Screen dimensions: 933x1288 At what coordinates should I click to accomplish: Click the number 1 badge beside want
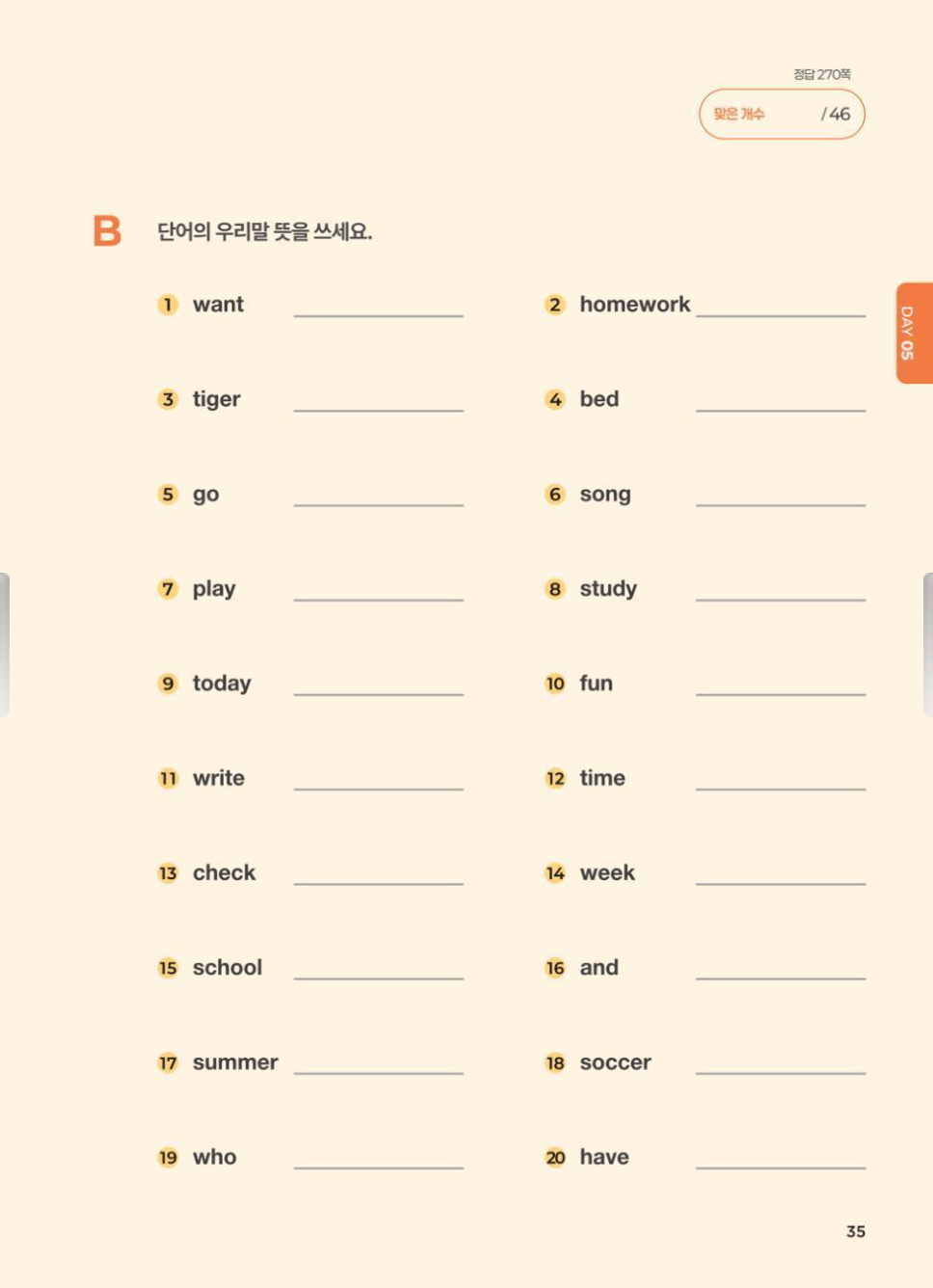click(168, 305)
